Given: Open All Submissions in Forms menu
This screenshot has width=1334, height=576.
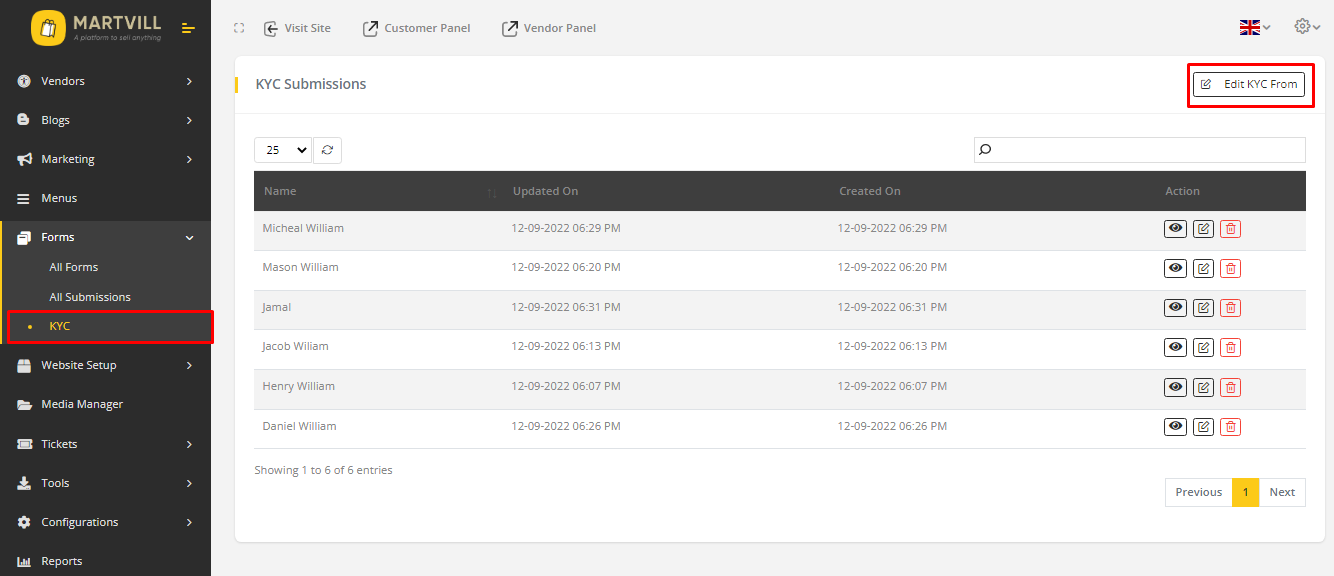Looking at the screenshot, I should [x=90, y=297].
